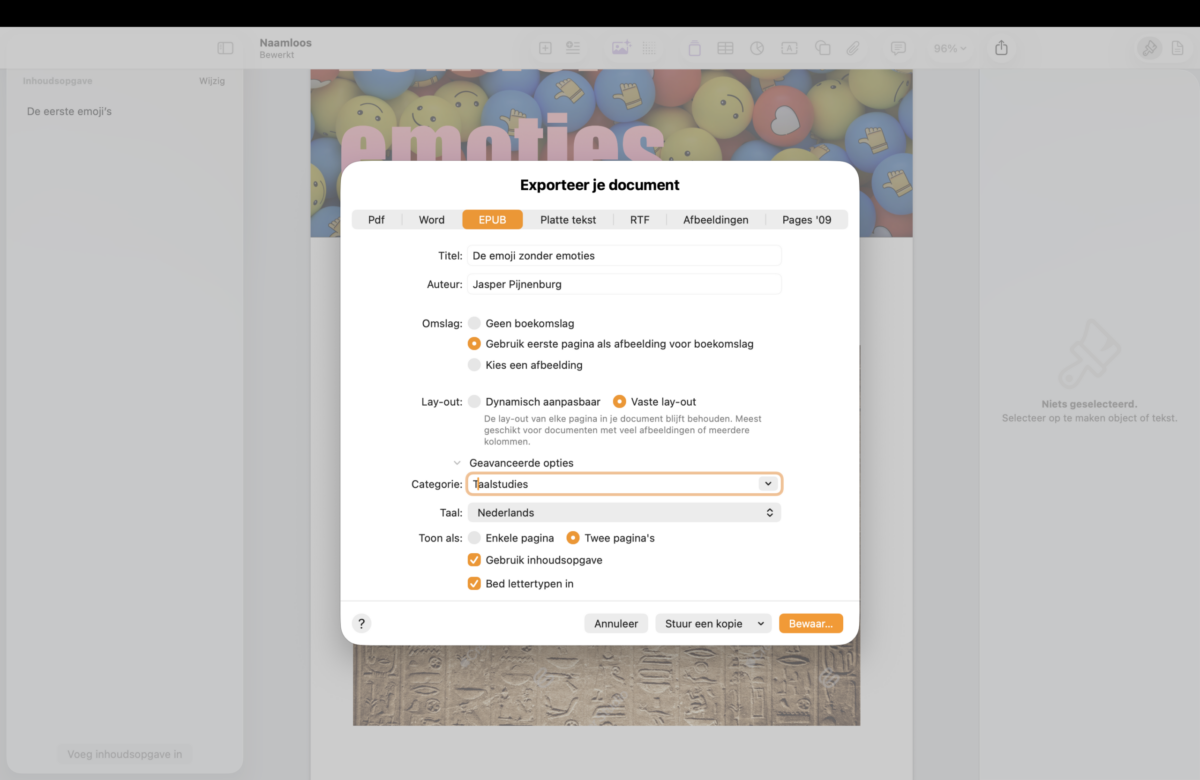Viewport: 1200px width, 780px height.
Task: Click the insert table icon
Action: [x=725, y=48]
